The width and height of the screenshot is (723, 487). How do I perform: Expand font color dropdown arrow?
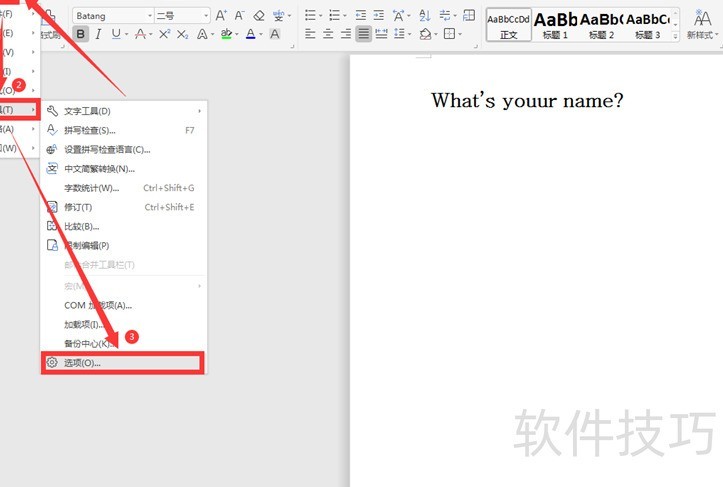[261, 35]
